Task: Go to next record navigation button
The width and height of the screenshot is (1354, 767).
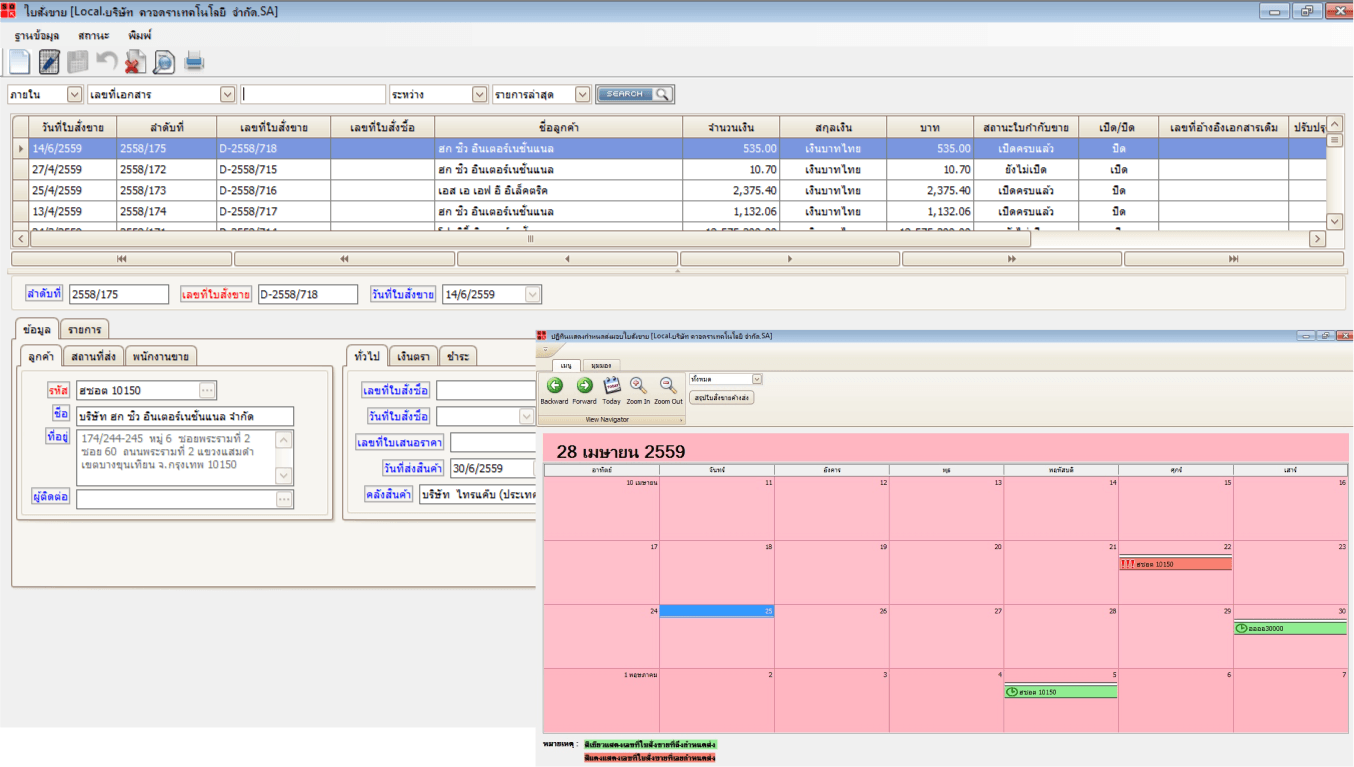Action: pyautogui.click(x=790, y=259)
